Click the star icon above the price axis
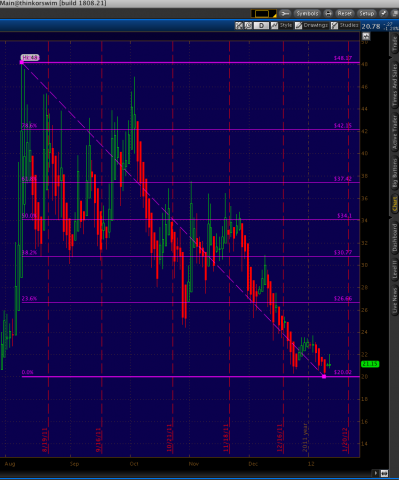The height and width of the screenshot is (480, 399). click(x=366, y=36)
